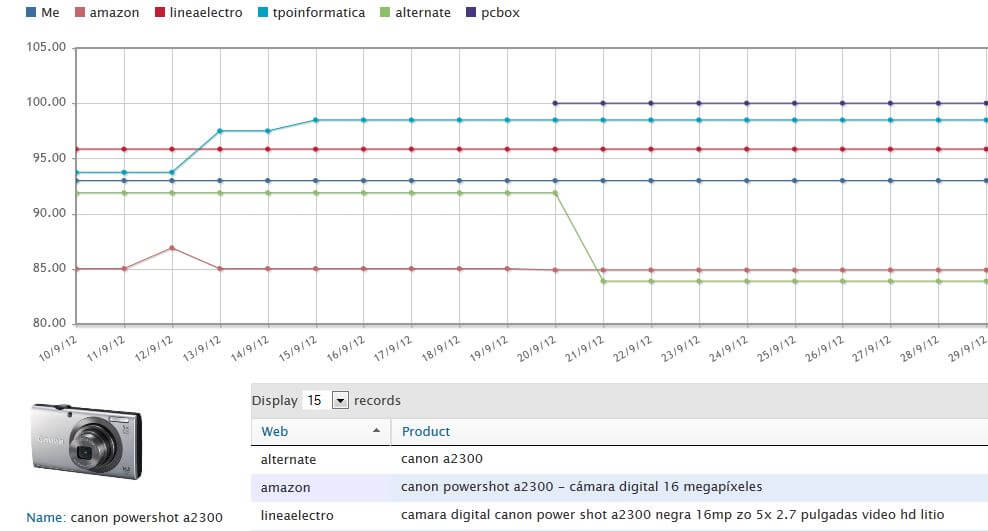
Task: Toggle the Me series in chart legend
Action: [42, 13]
